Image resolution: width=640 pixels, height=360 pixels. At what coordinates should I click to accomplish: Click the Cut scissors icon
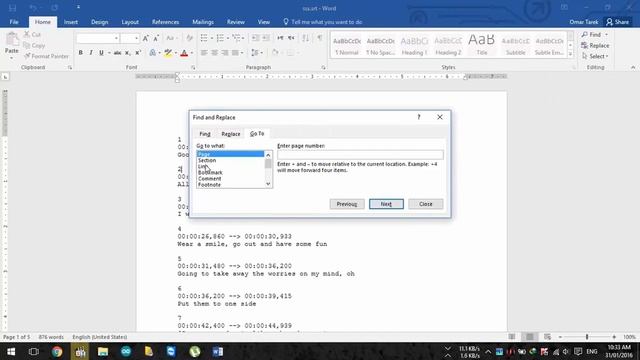(27, 34)
